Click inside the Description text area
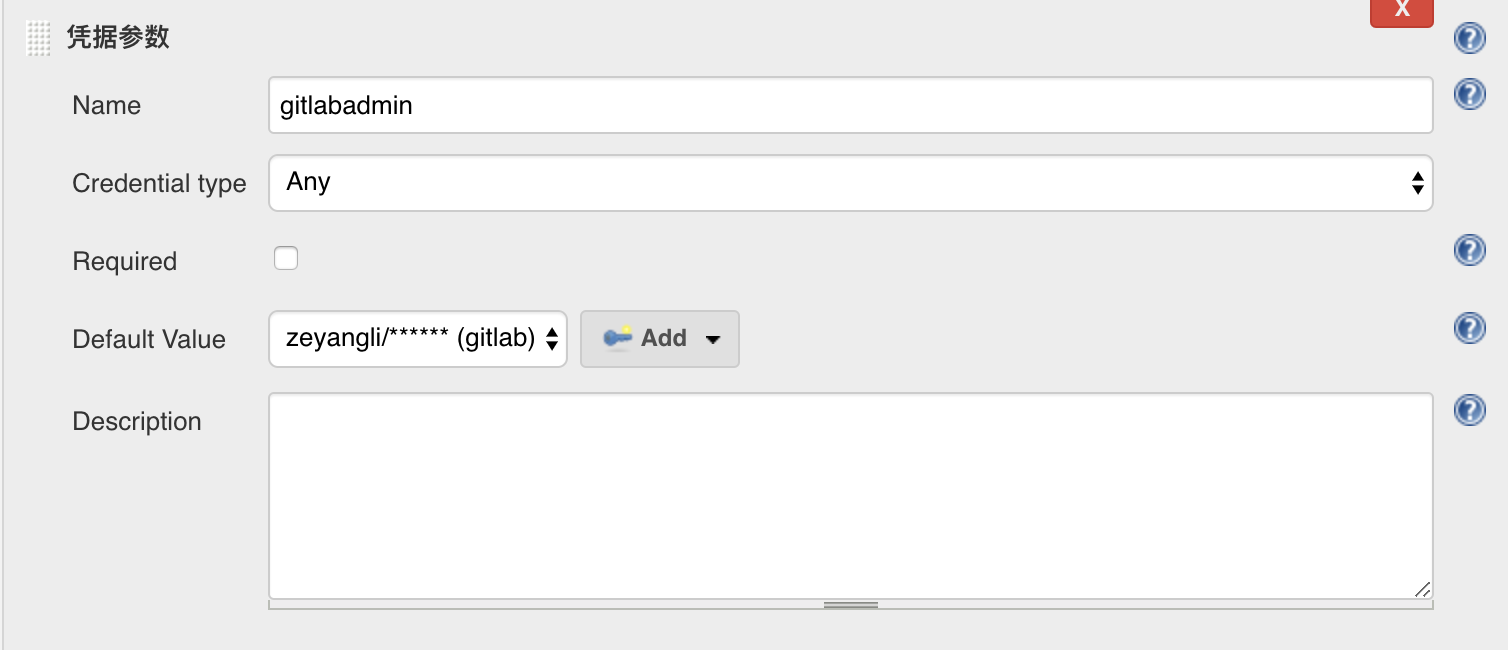The width and height of the screenshot is (1508, 650). click(x=850, y=496)
